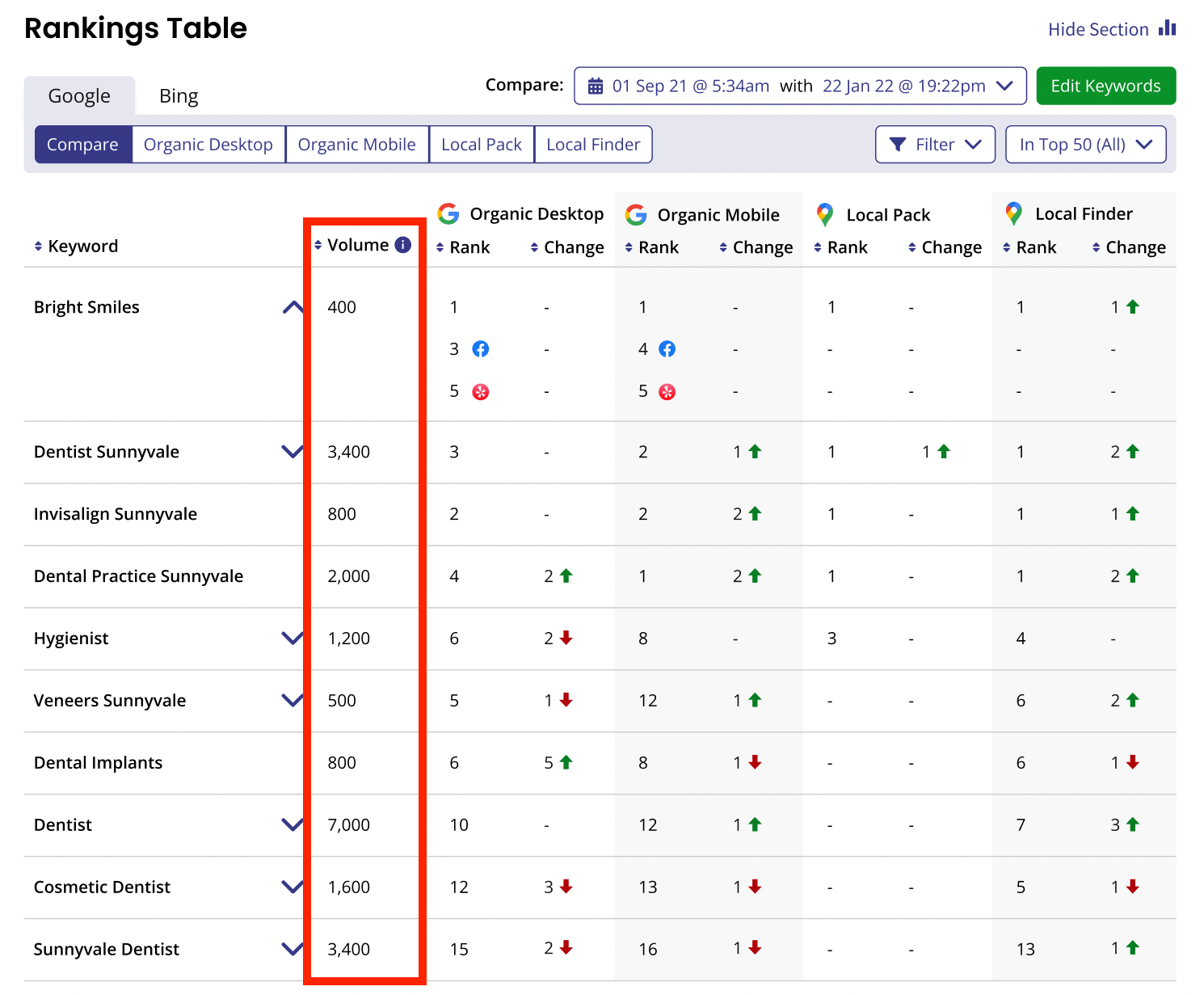
Task: Select the Organic Mobile view tab
Action: tap(356, 144)
